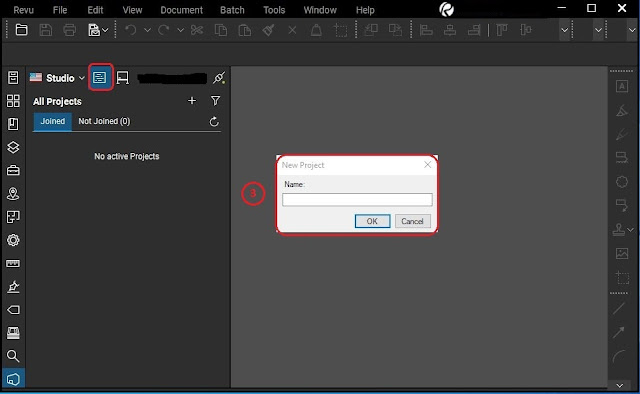Open the Thumbnails panel icon
640x394 pixels.
(13, 101)
